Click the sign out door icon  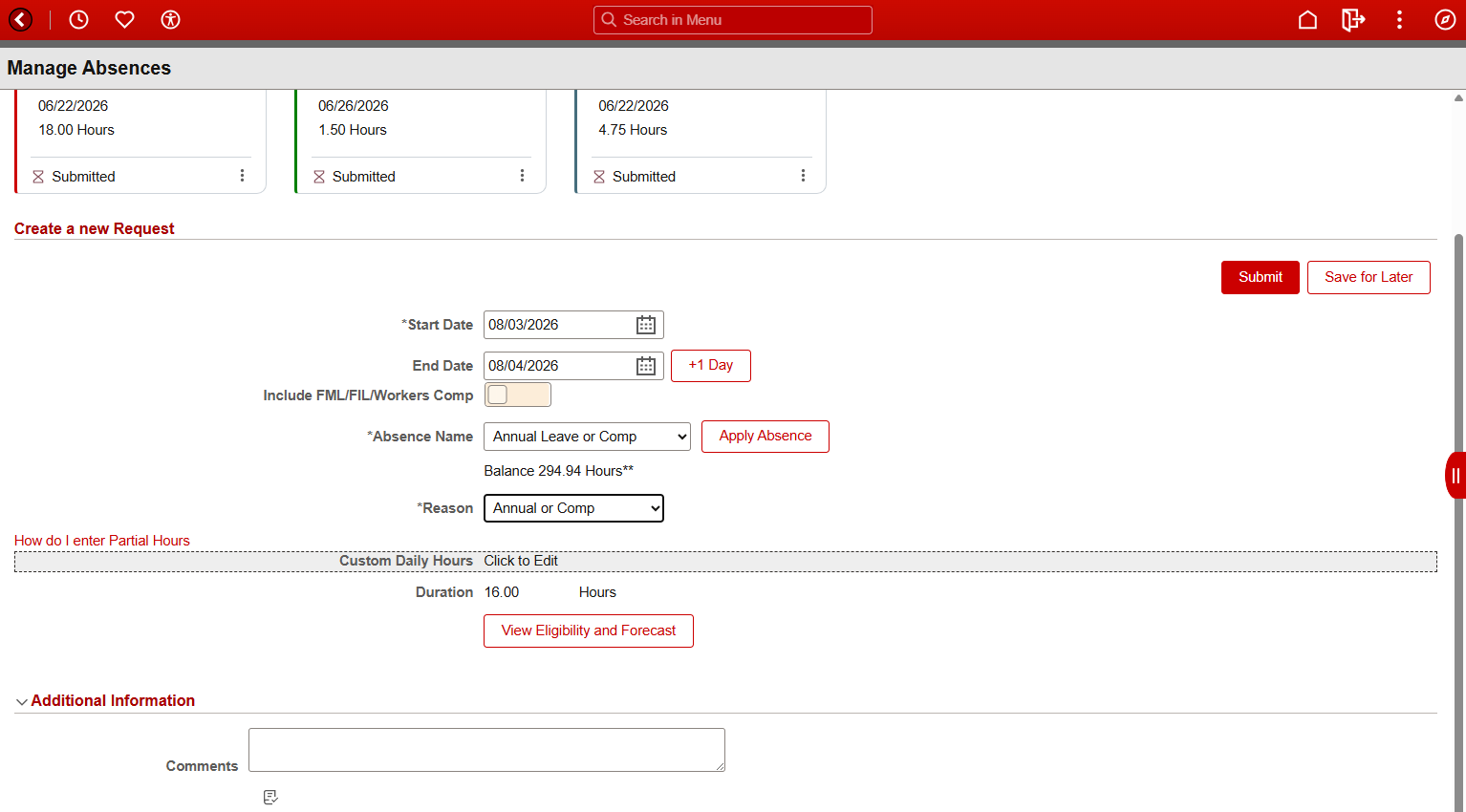(x=1353, y=19)
